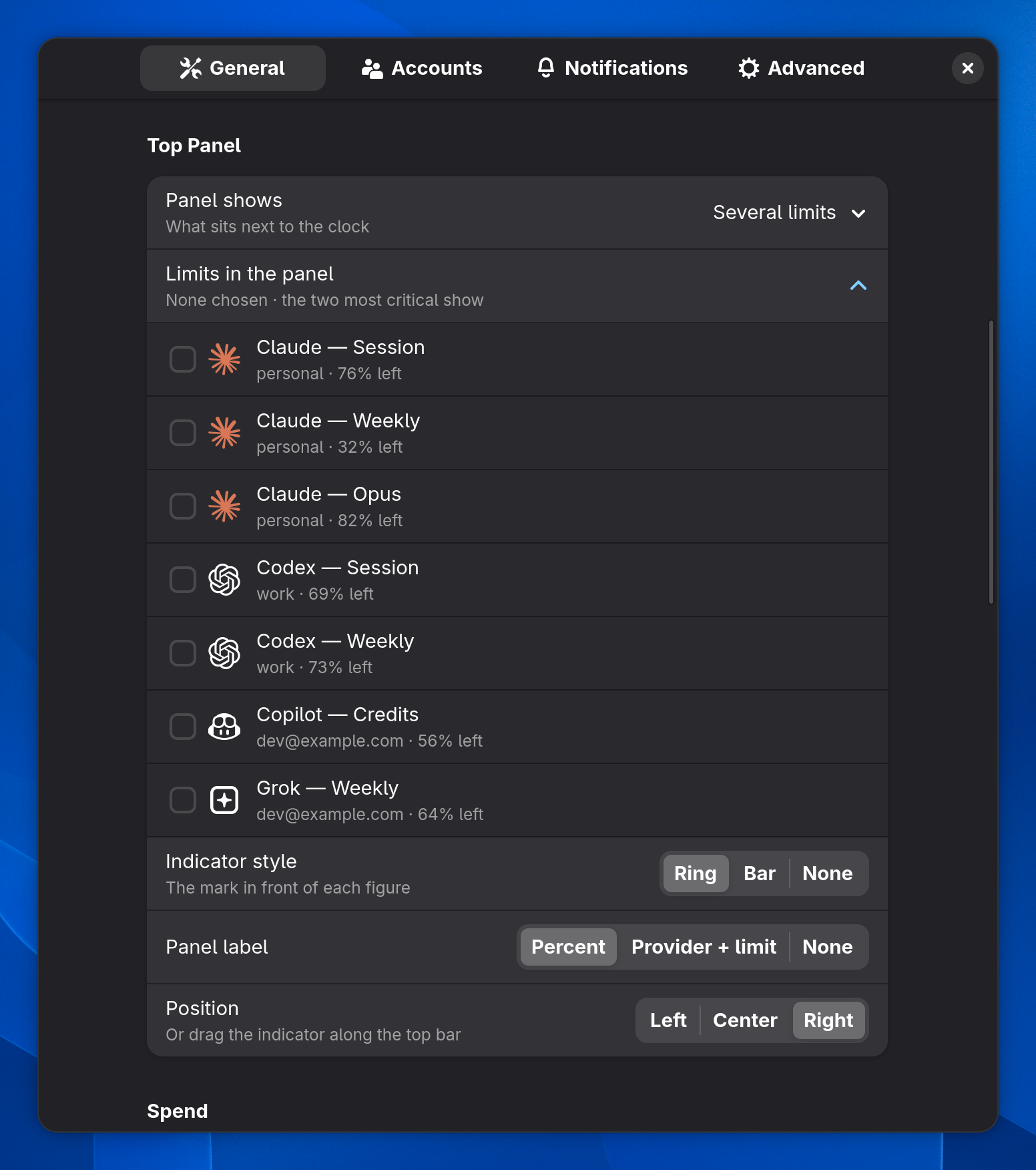Click the gear icon on the Advanced tab

[749, 68]
